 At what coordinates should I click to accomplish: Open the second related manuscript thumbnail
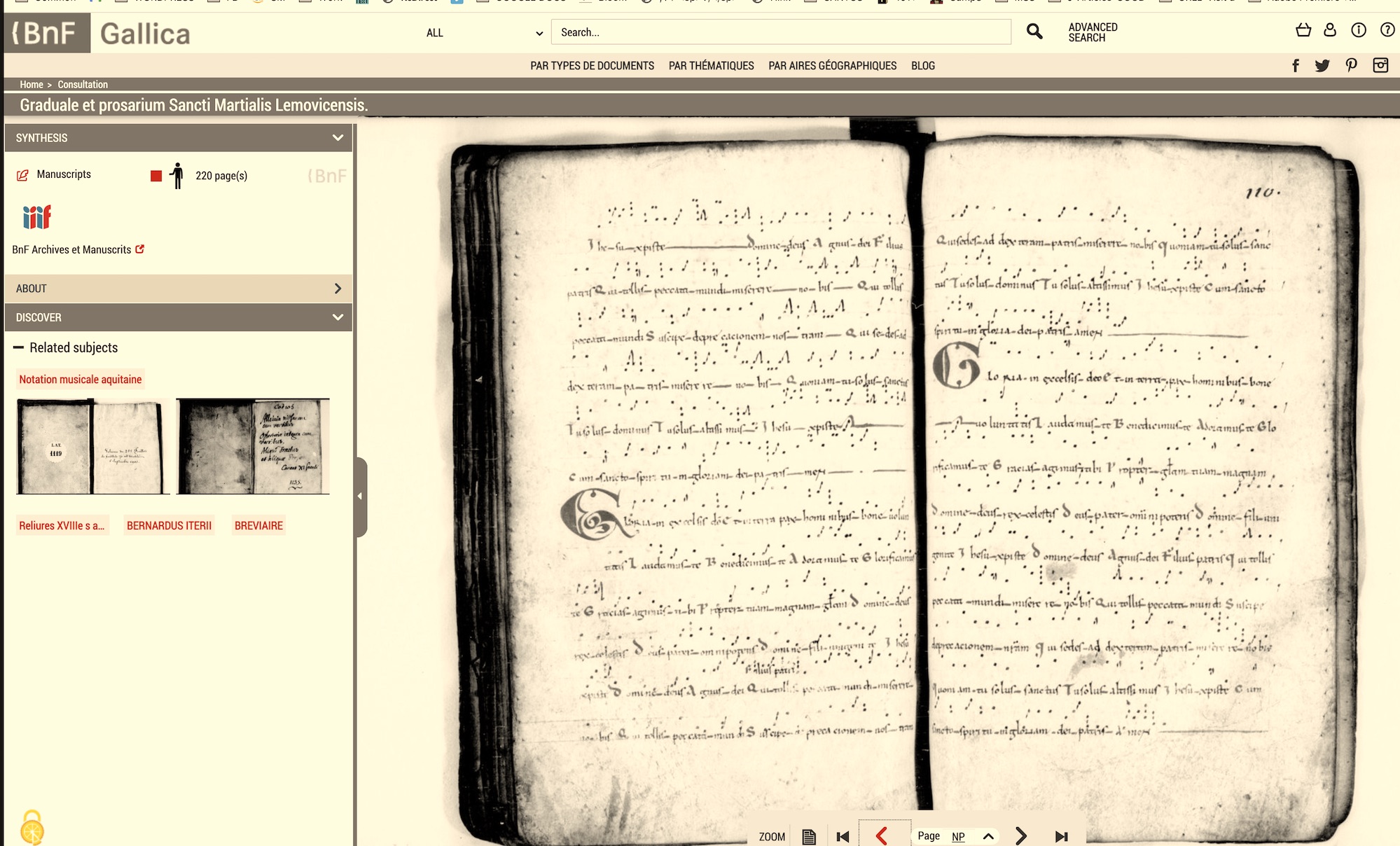(x=253, y=446)
